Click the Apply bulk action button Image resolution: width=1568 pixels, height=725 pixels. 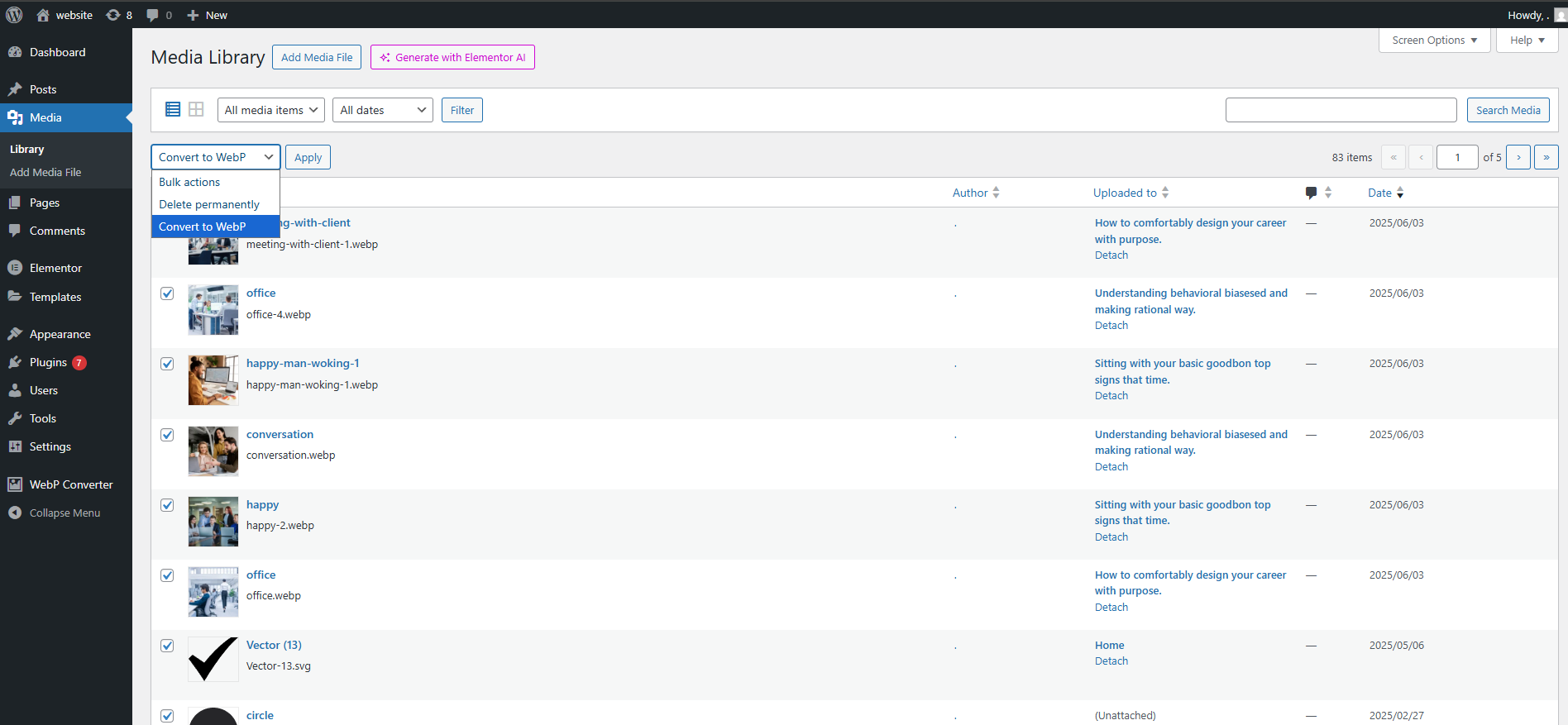pyautogui.click(x=308, y=157)
